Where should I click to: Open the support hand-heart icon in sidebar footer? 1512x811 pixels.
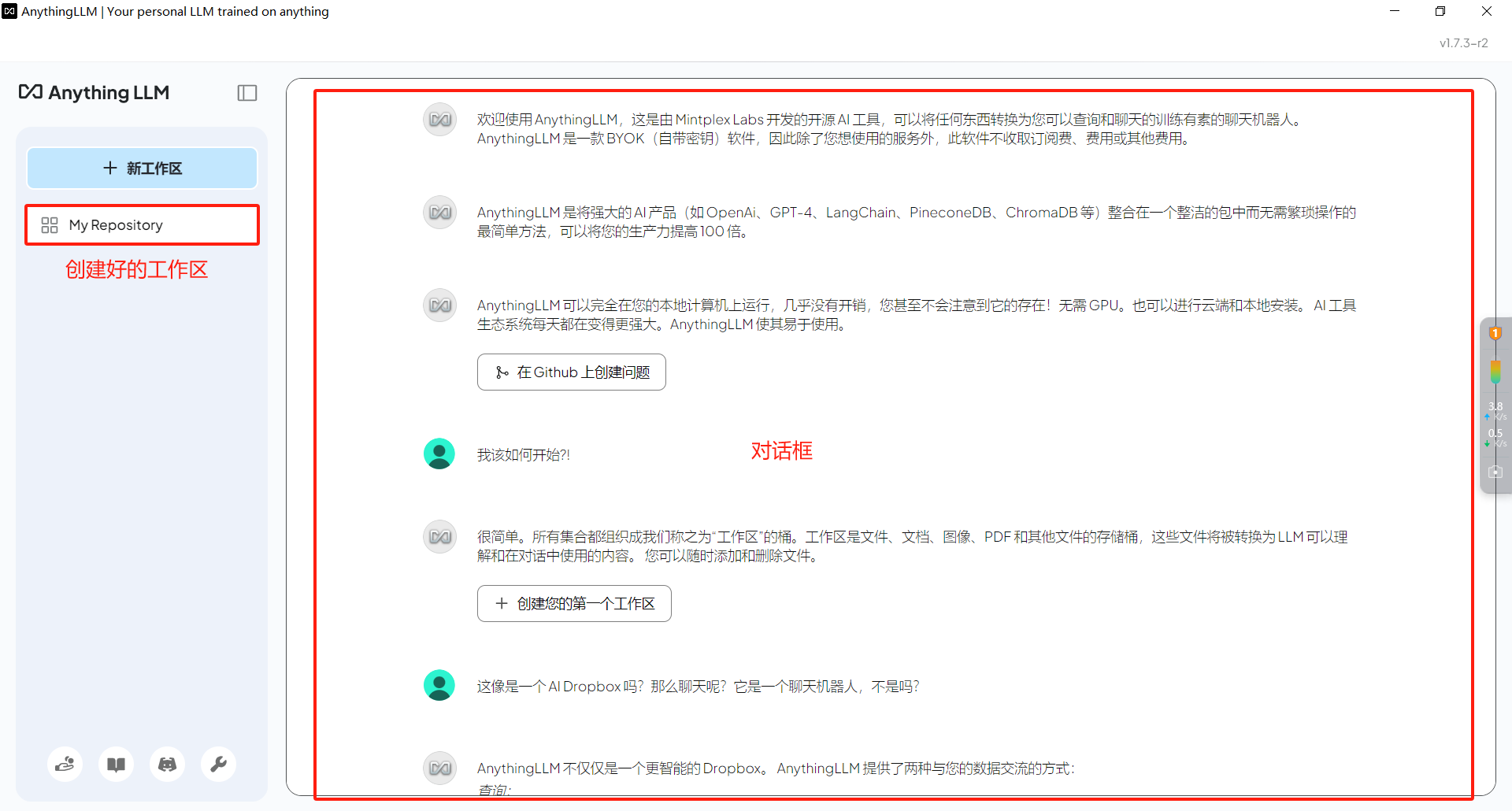(65, 764)
